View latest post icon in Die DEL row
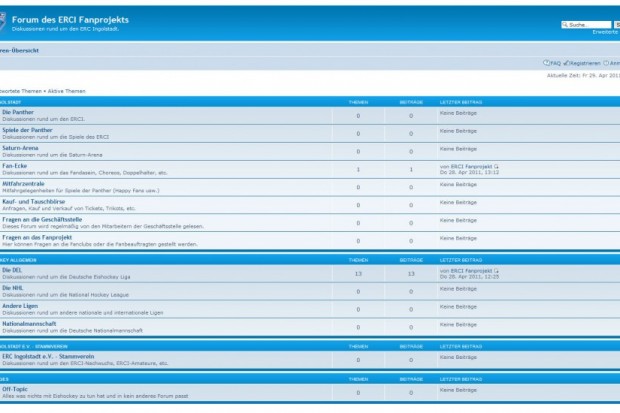The width and height of the screenshot is (620, 413). point(496,271)
